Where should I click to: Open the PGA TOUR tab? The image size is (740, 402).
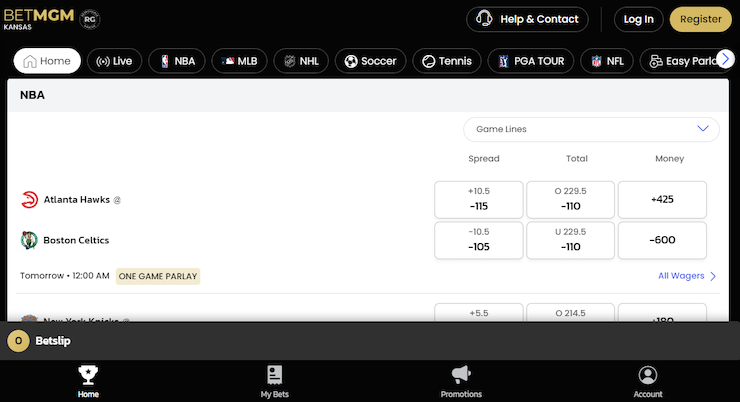[x=531, y=61]
